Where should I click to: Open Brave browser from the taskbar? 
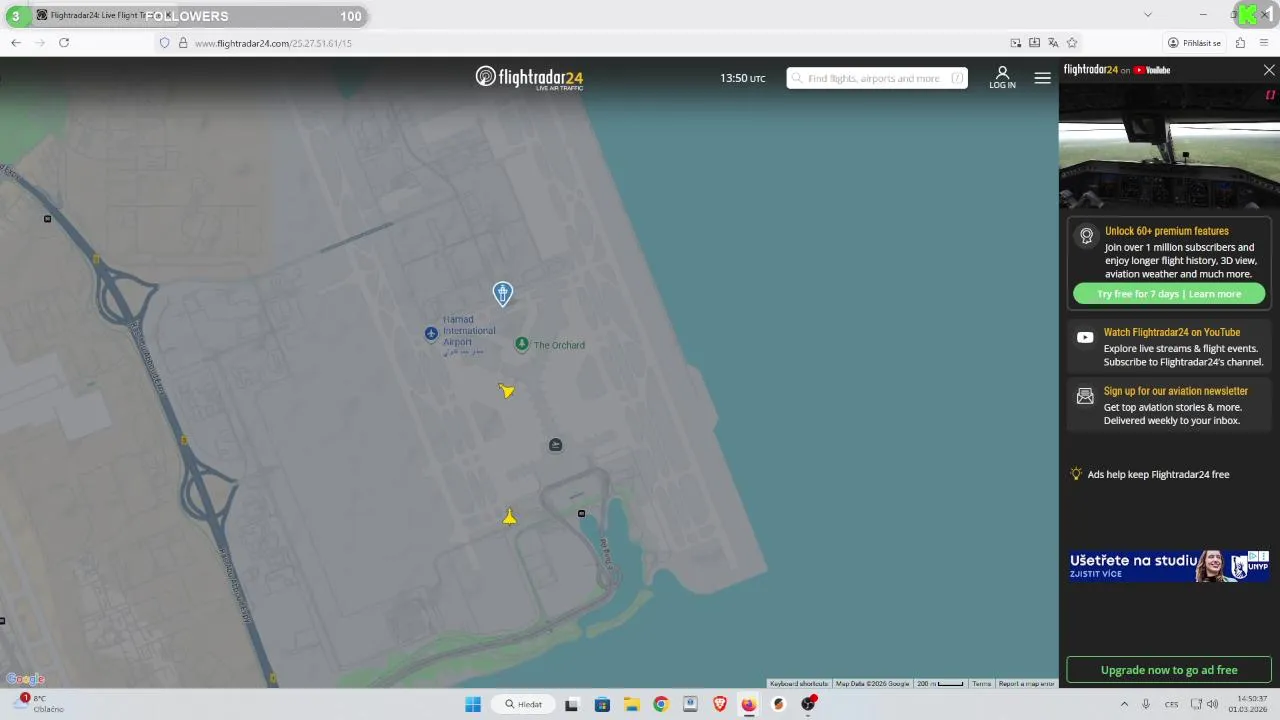(x=720, y=704)
